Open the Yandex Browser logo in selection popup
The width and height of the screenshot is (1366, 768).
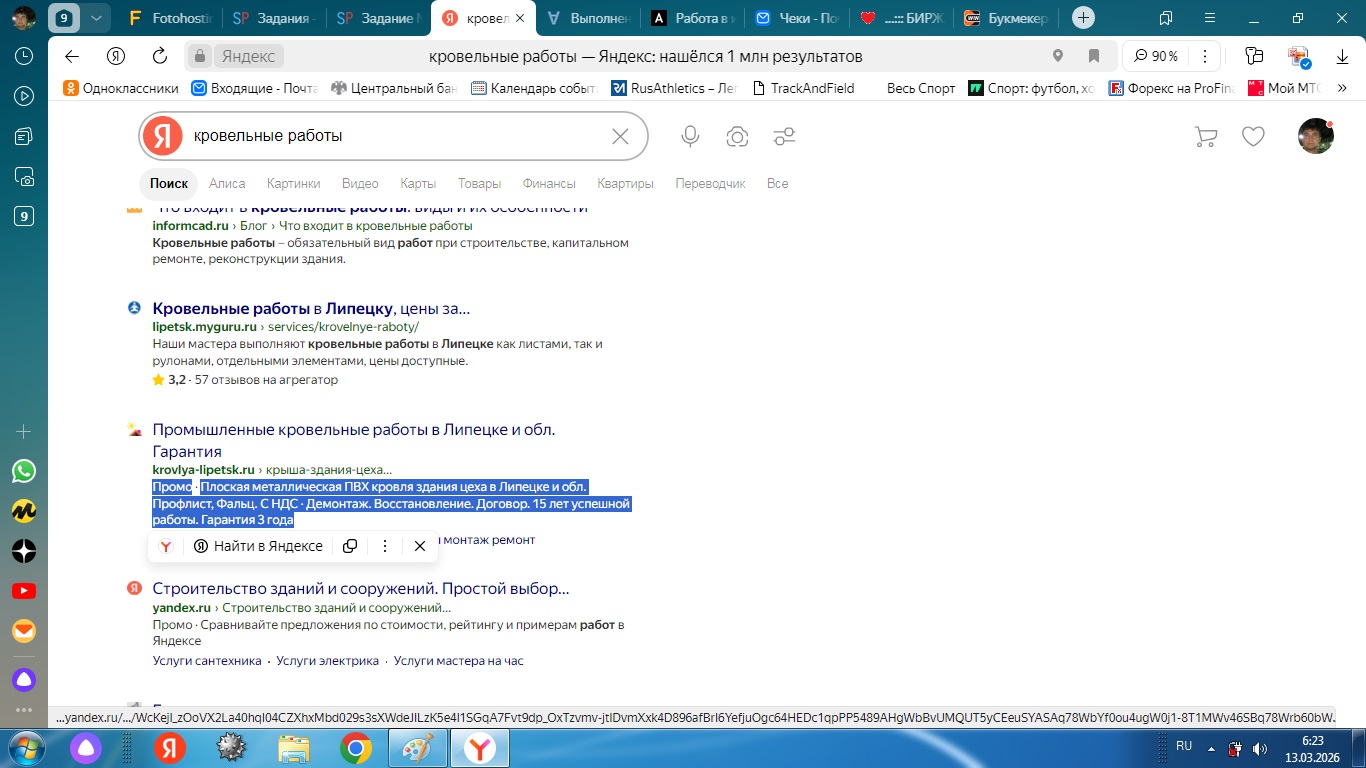coord(166,546)
